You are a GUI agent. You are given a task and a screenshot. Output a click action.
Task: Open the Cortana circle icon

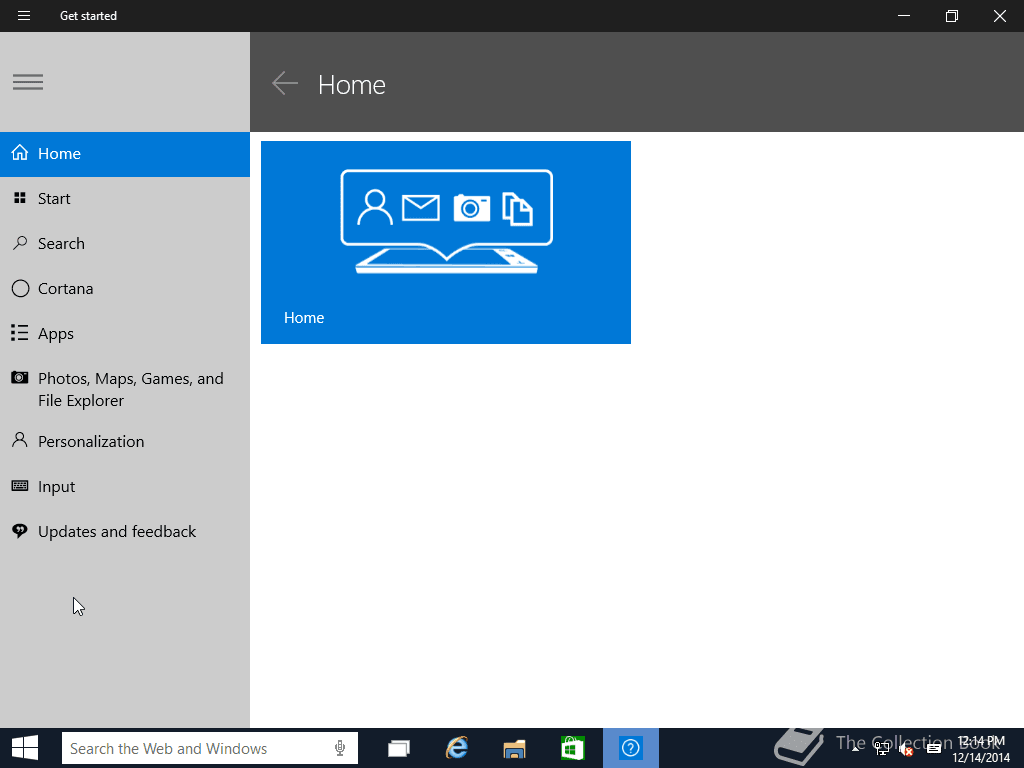[x=20, y=289]
